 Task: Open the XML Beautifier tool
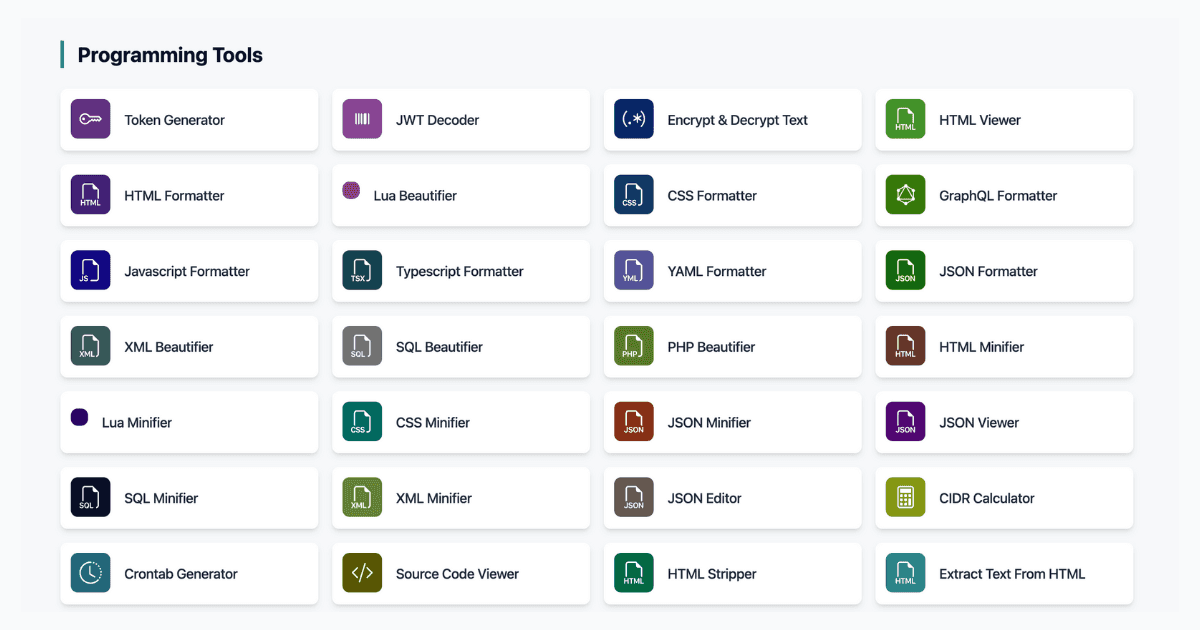189,346
